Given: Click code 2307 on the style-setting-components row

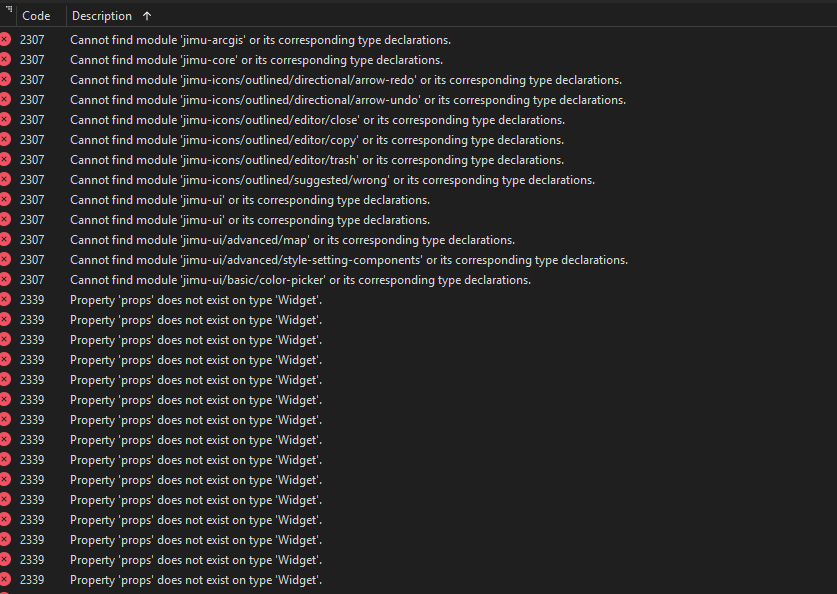Looking at the screenshot, I should coord(32,260).
